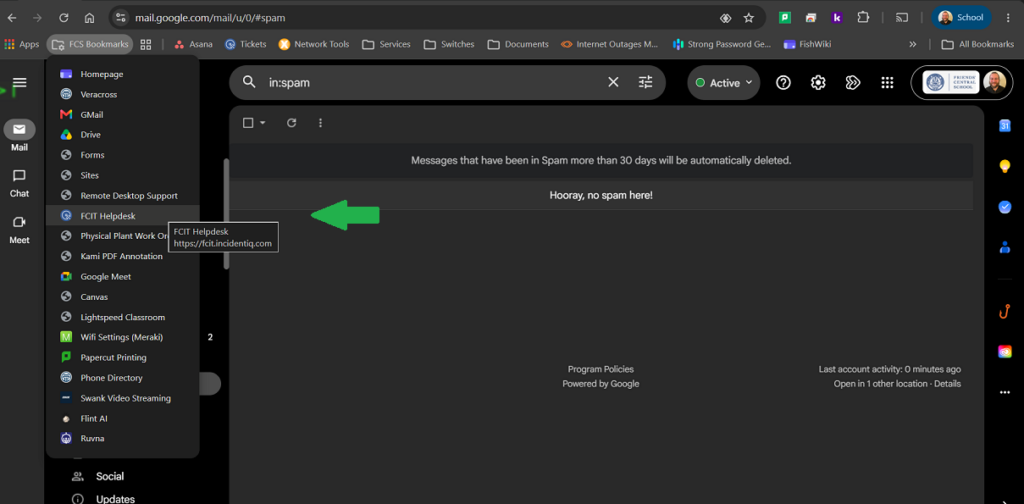
Task: Open the select dropdown arrow beside the checkbox
Action: tap(263, 123)
